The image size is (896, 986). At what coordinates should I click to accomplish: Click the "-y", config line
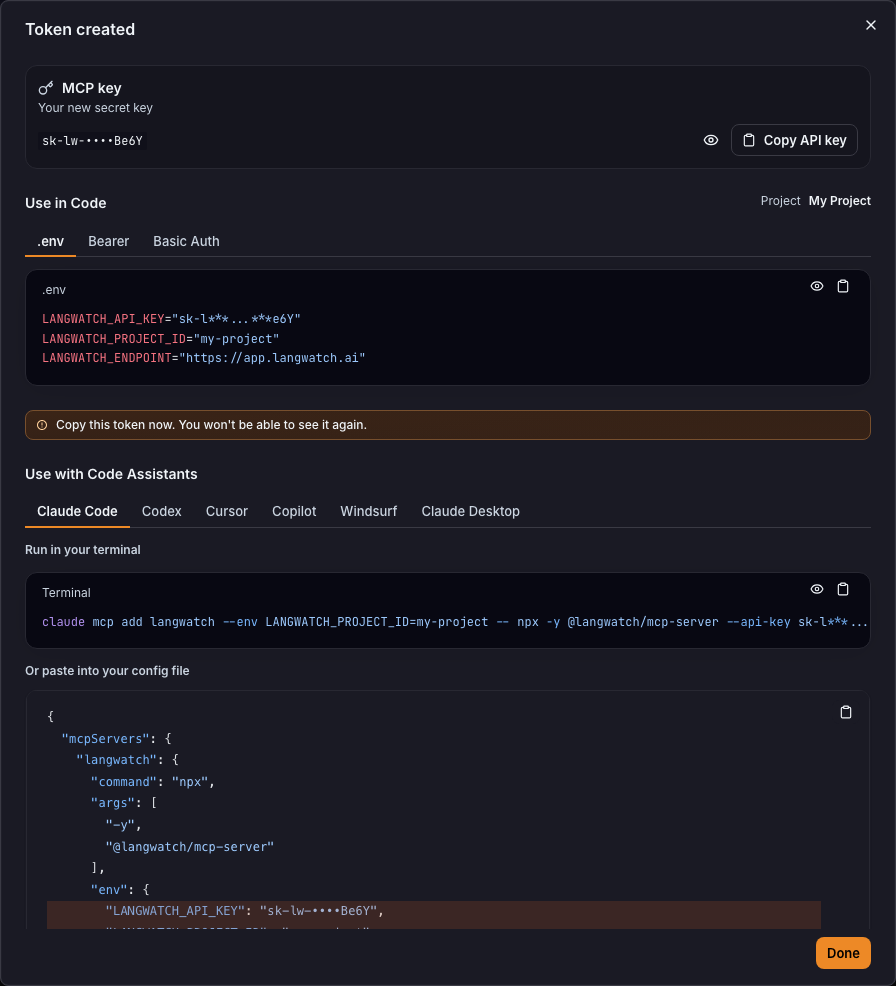(x=123, y=825)
